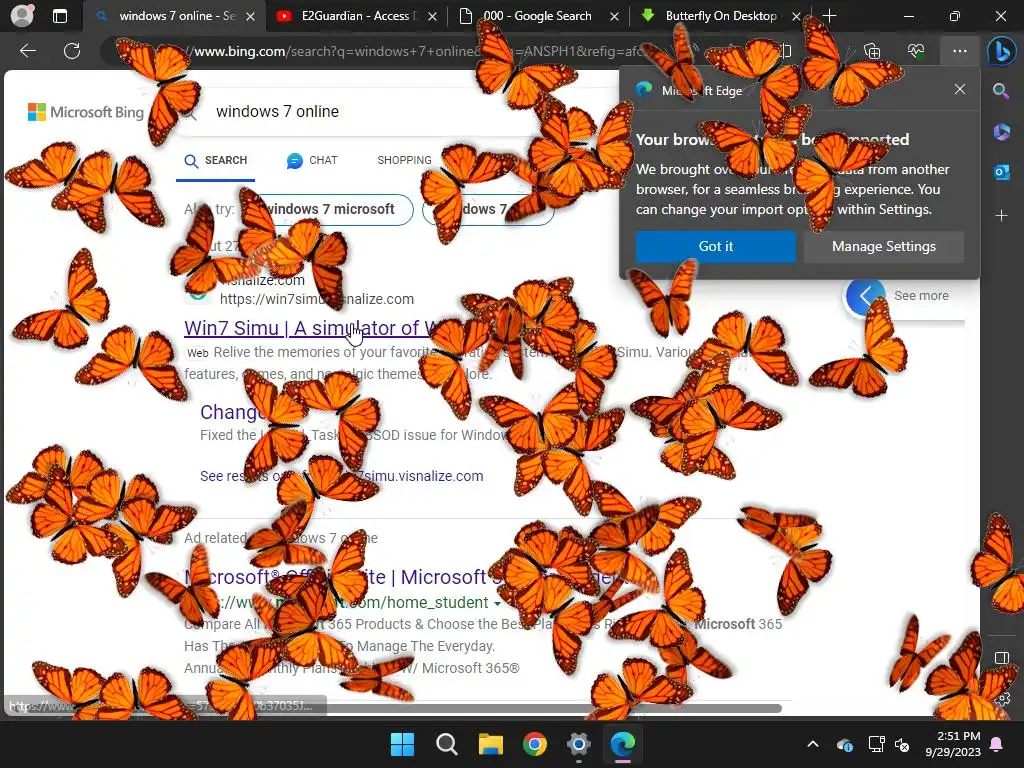
Task: Open the Outlook sidebar icon
Action: tap(1001, 172)
